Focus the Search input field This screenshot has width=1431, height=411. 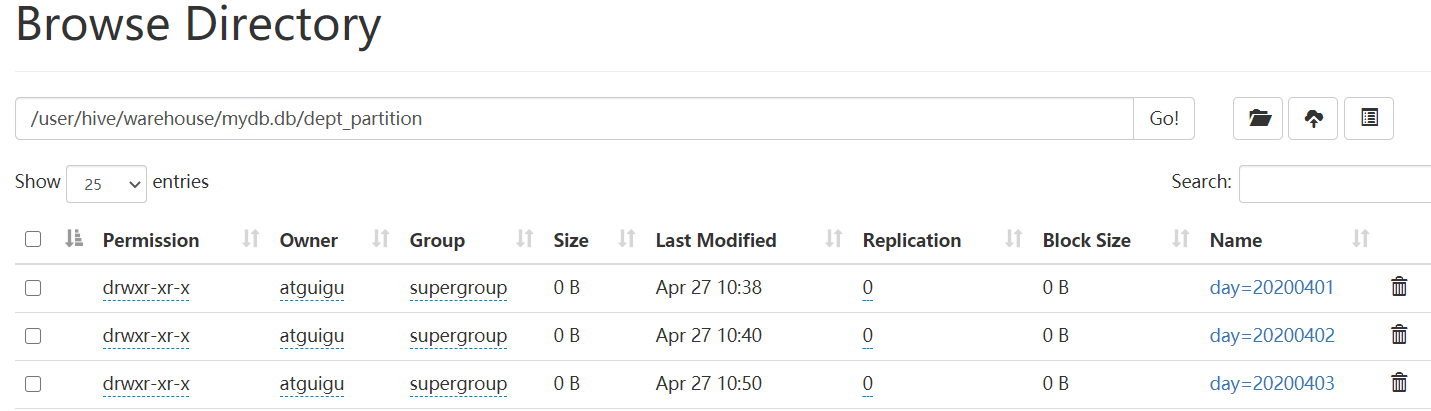coord(1334,184)
